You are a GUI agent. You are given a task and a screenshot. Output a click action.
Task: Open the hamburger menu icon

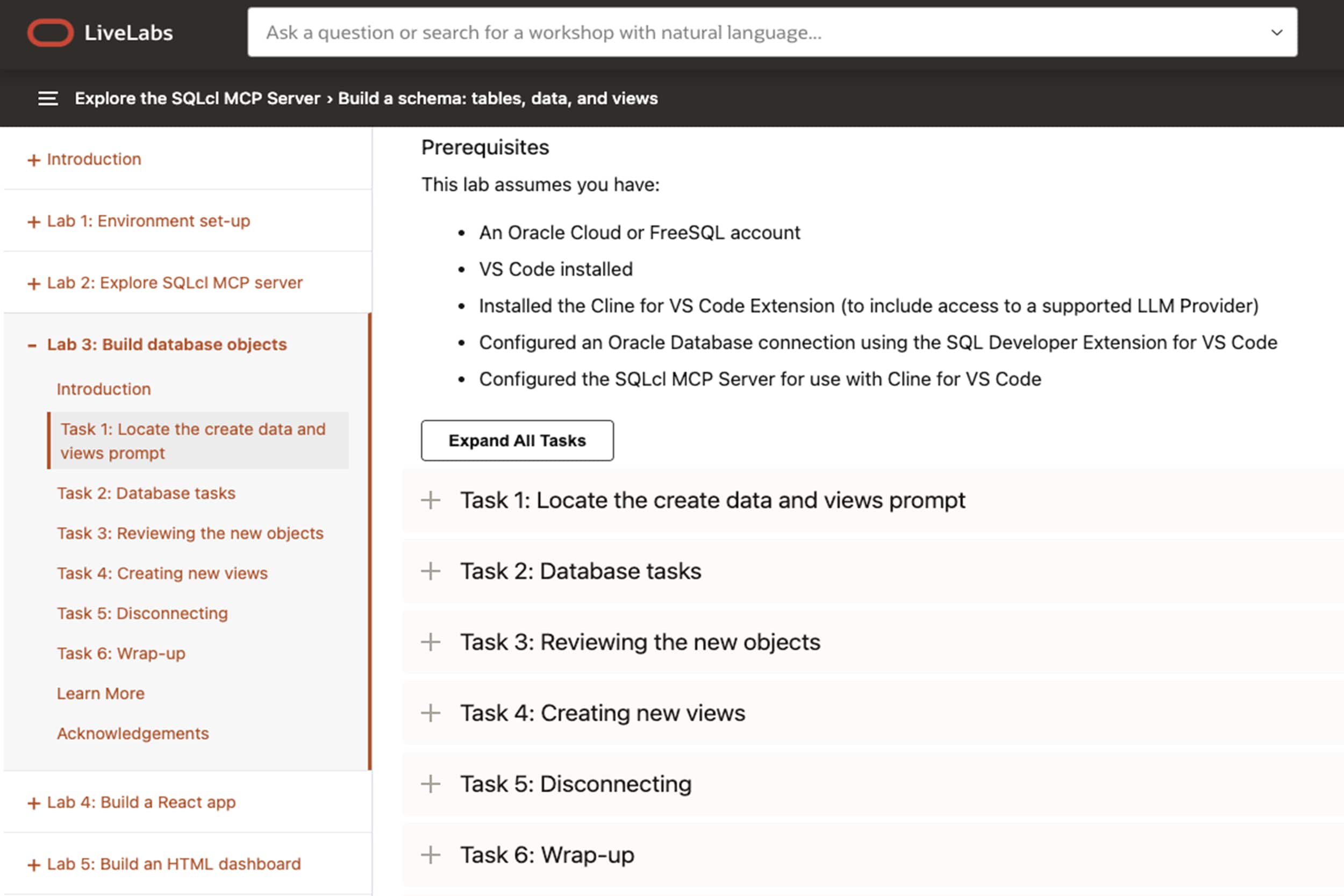point(48,99)
